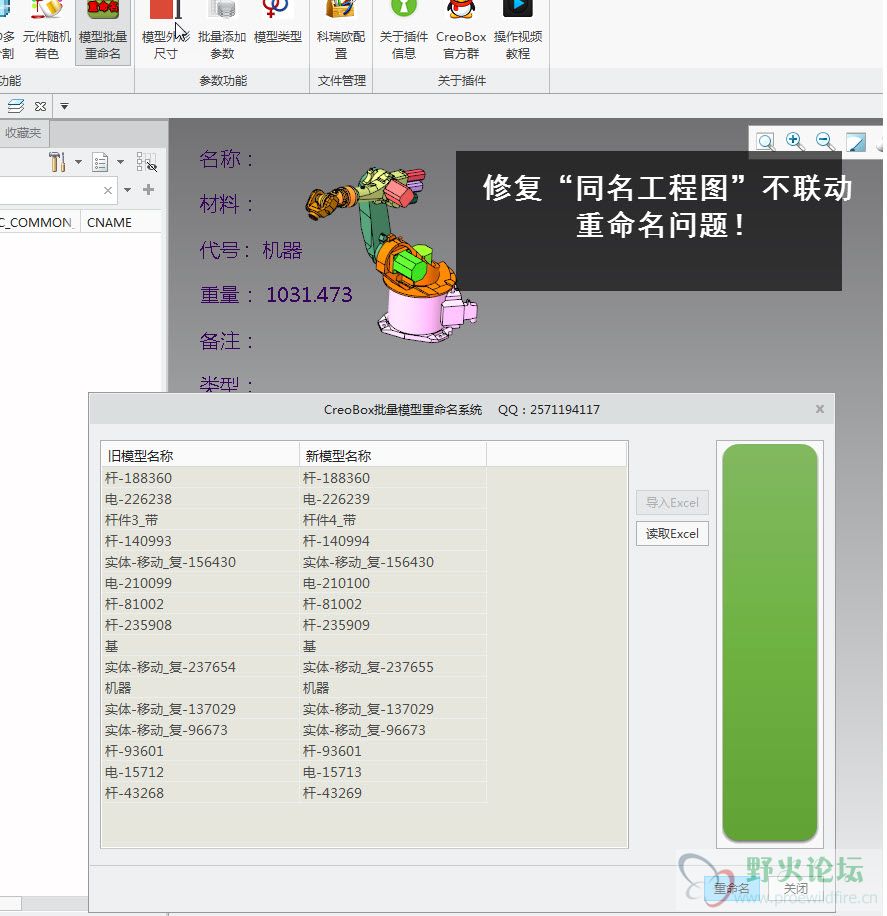Clear the model tree search field

point(108,190)
